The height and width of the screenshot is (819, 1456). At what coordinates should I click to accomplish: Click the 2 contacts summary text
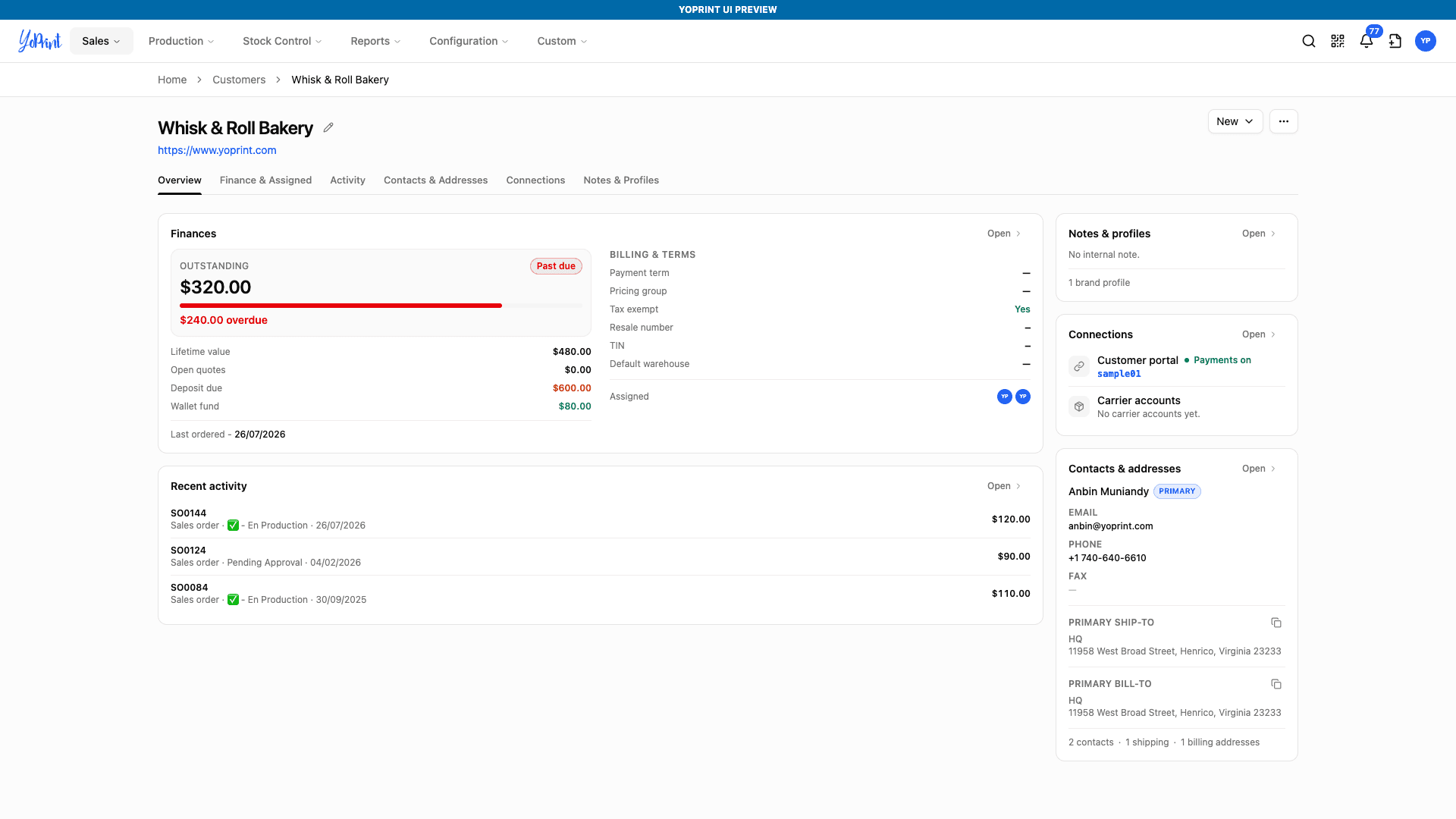point(1090,742)
